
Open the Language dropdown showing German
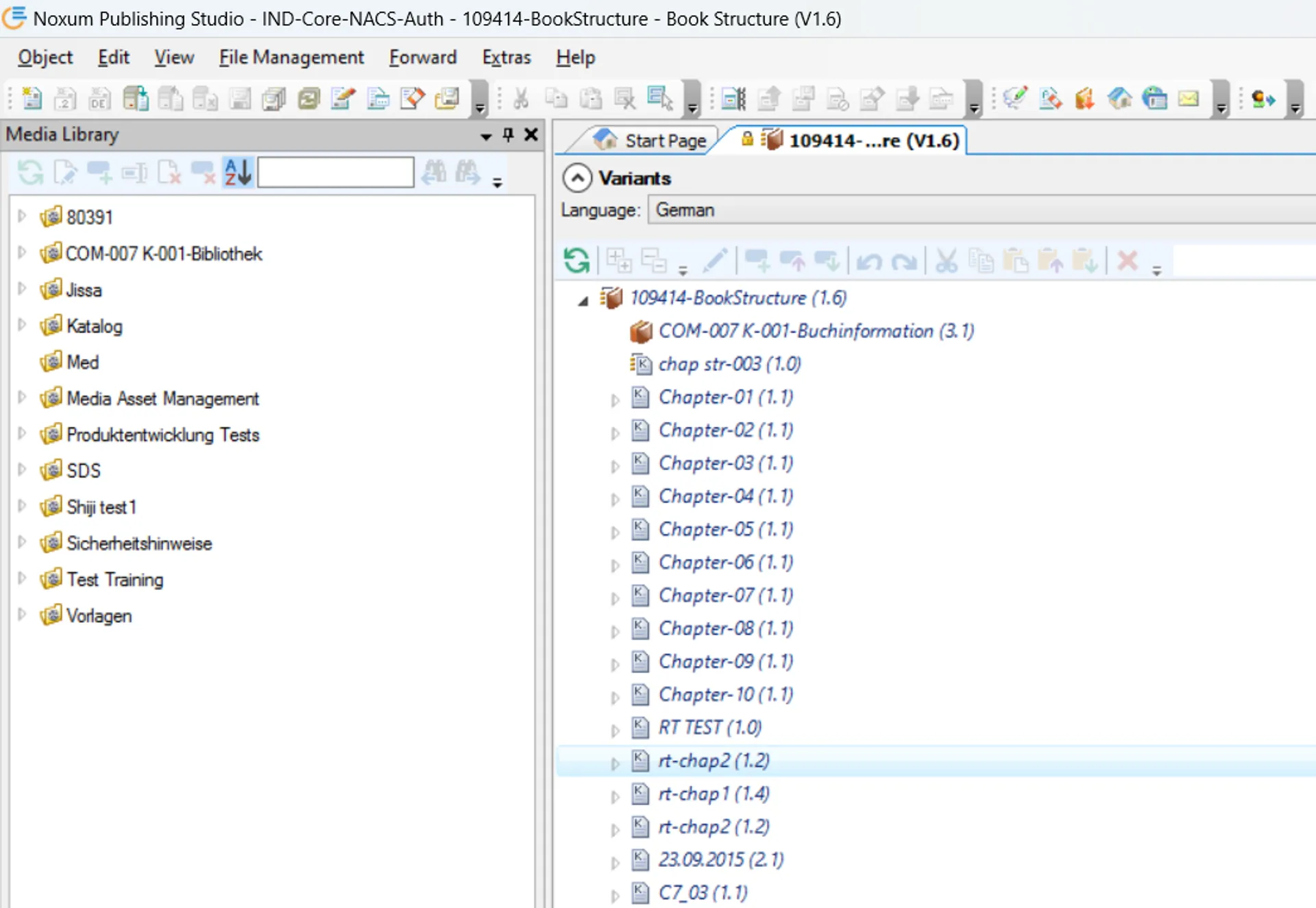pyautogui.click(x=982, y=210)
